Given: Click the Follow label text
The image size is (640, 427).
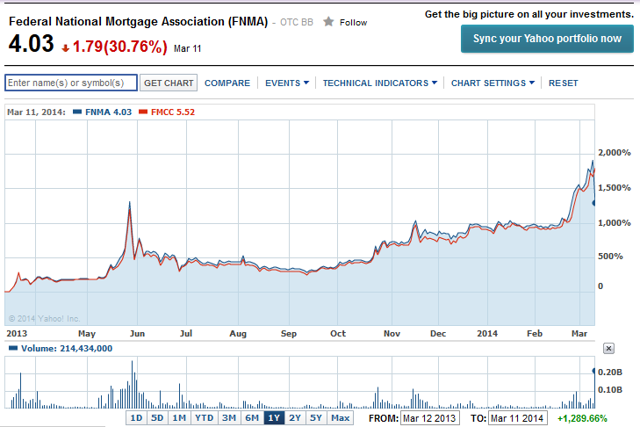Looking at the screenshot, I should 353,22.
